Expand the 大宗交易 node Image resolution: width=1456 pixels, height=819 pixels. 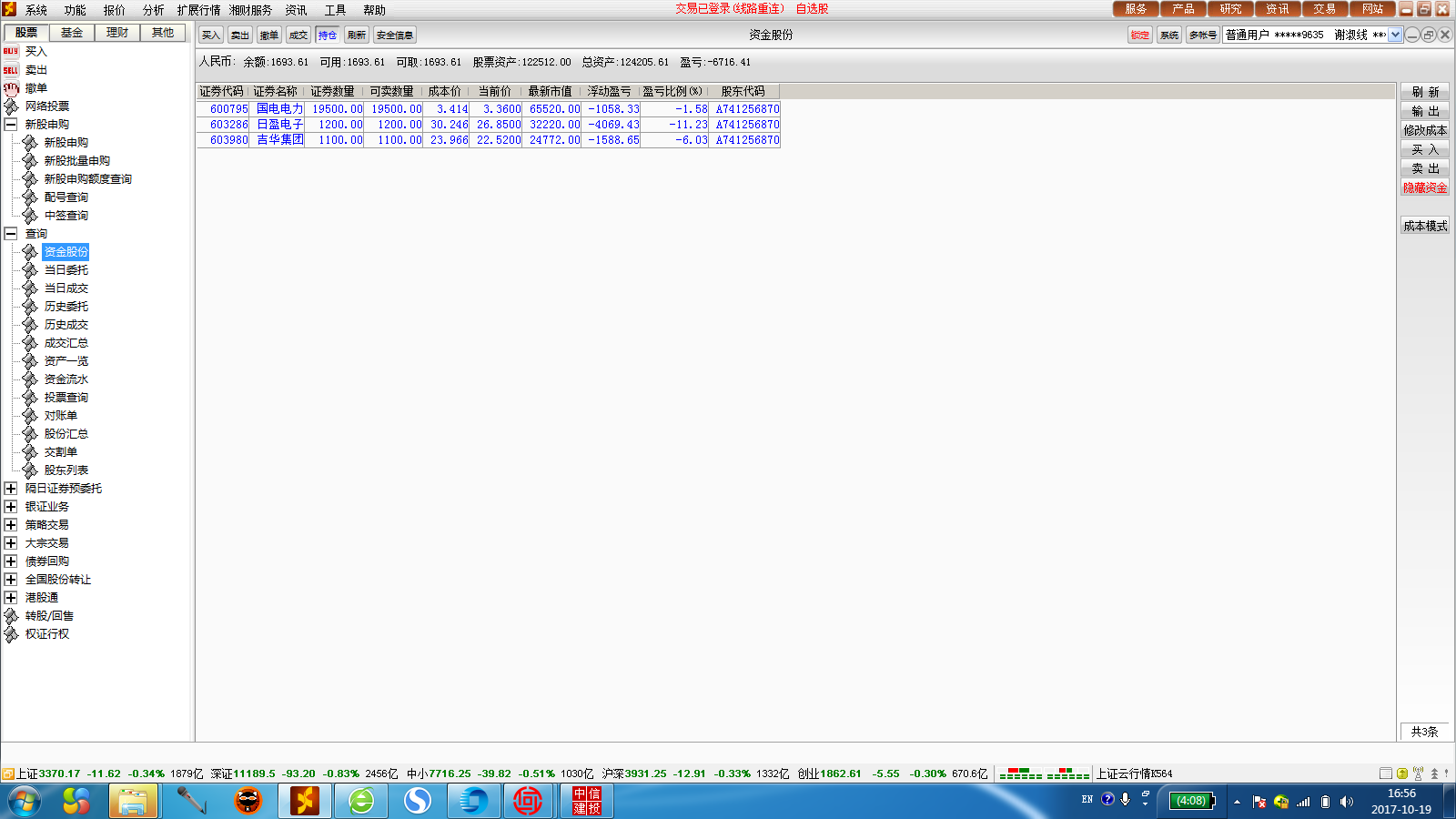(11, 543)
